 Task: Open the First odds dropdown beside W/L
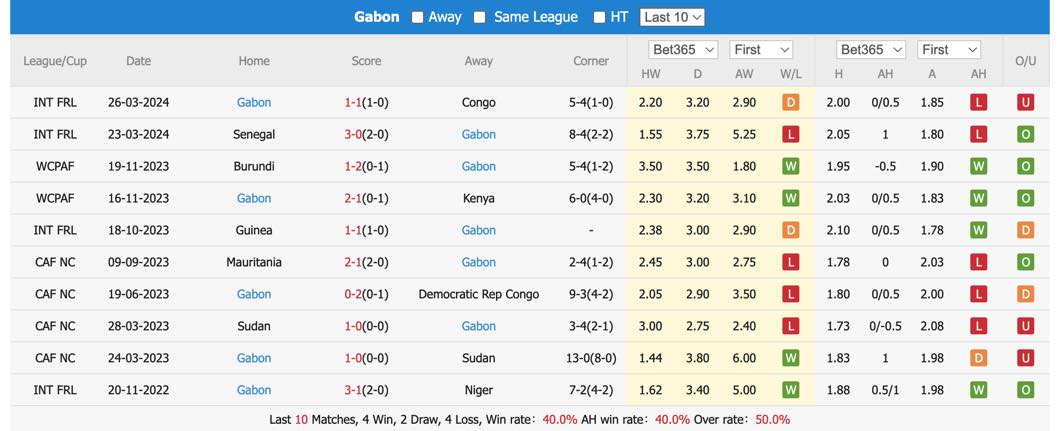(761, 49)
